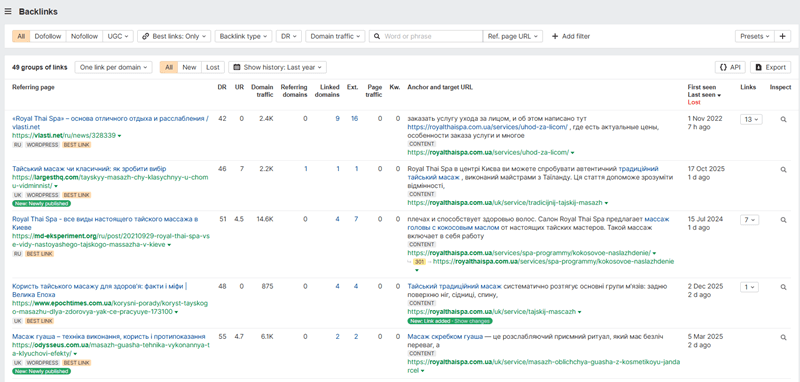This screenshot has height=382, width=800.
Task: Click Add filter button
Action: tap(571, 36)
